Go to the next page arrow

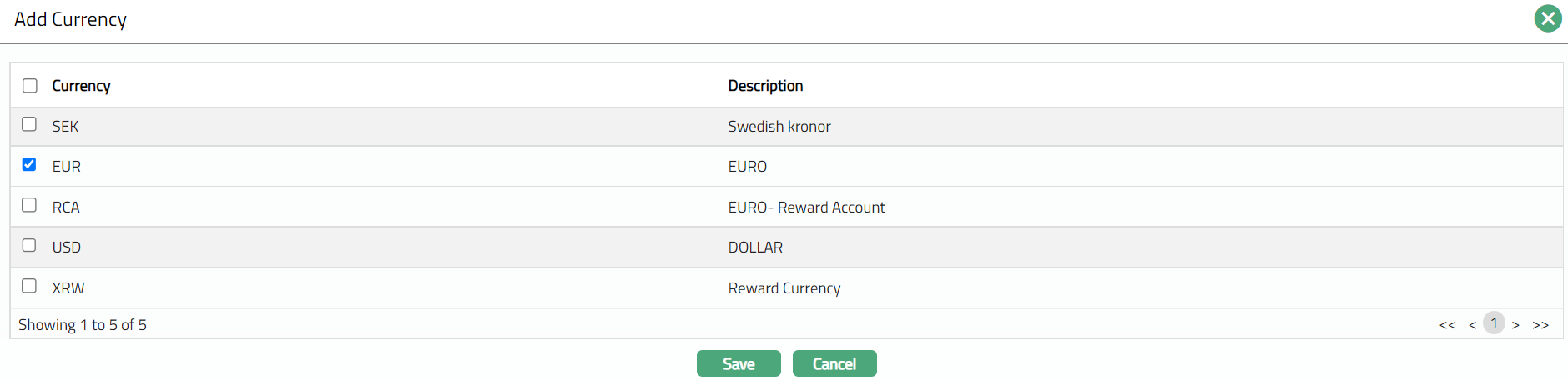coord(1515,325)
